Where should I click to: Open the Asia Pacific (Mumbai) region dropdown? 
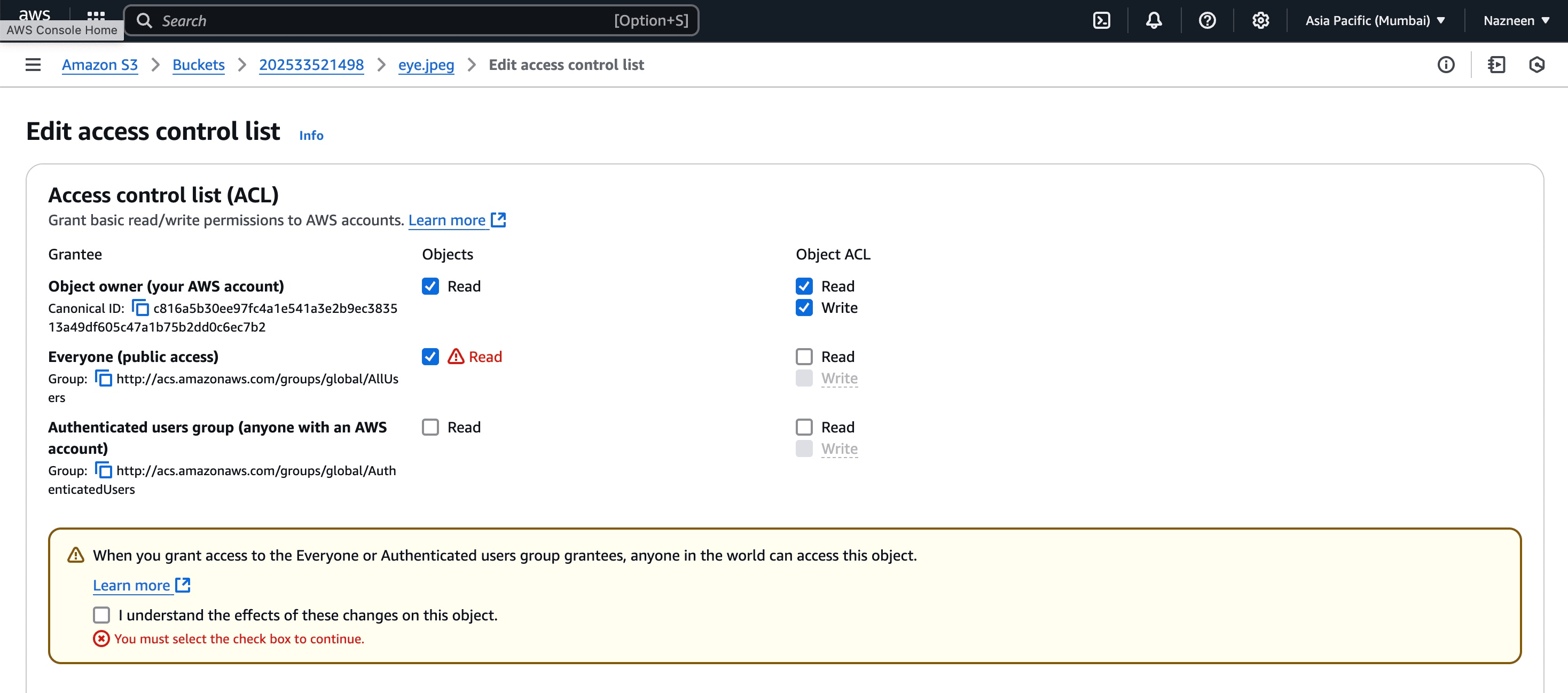pos(1375,21)
